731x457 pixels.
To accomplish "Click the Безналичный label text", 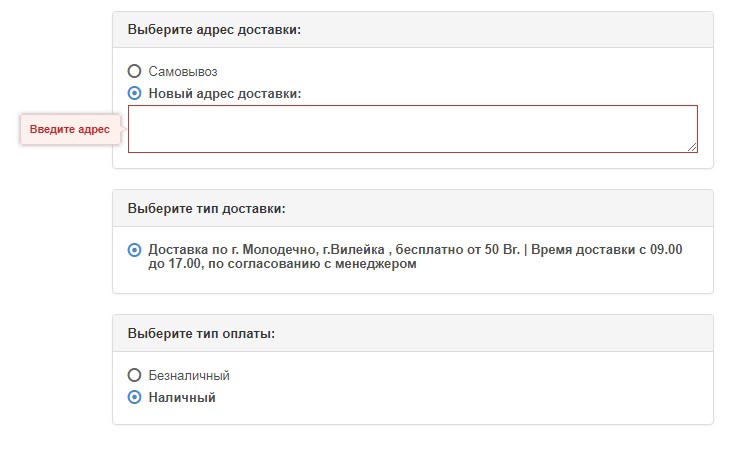I will tap(189, 376).
